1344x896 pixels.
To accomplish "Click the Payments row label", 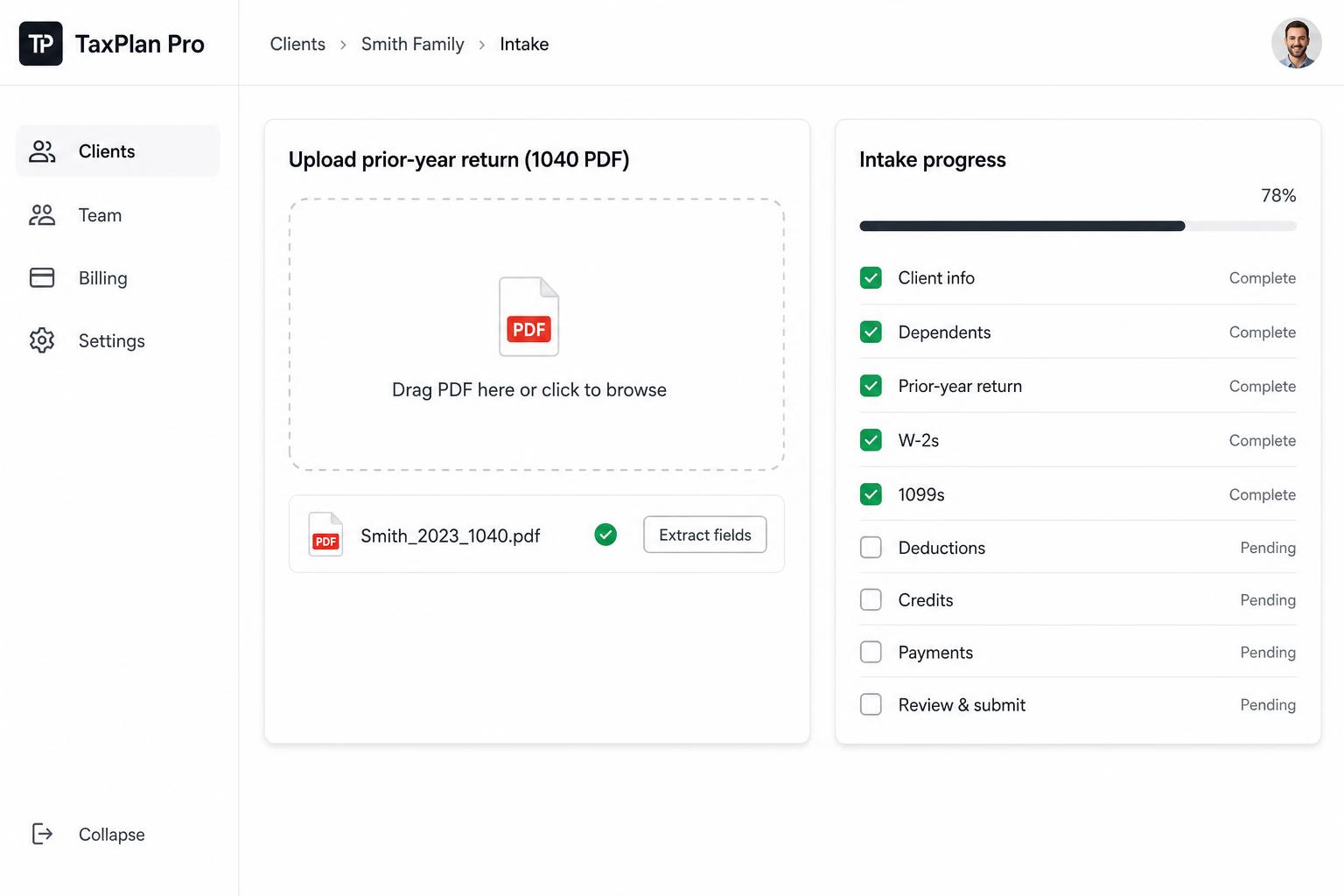I will pyautogui.click(x=935, y=653).
